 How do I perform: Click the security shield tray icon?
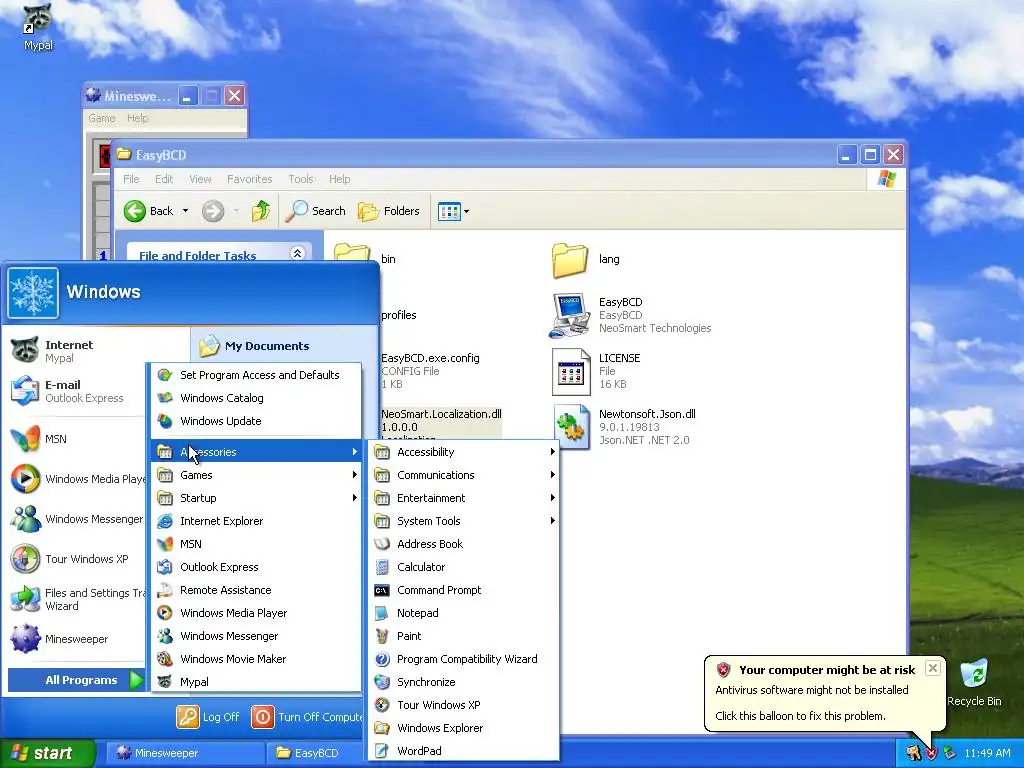(x=931, y=754)
